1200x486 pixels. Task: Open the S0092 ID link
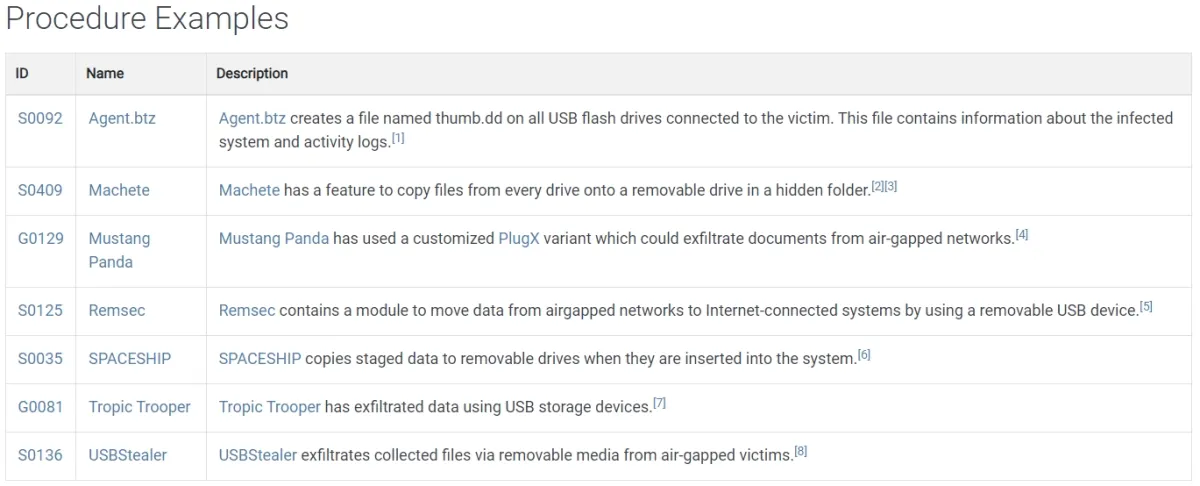click(x=40, y=118)
